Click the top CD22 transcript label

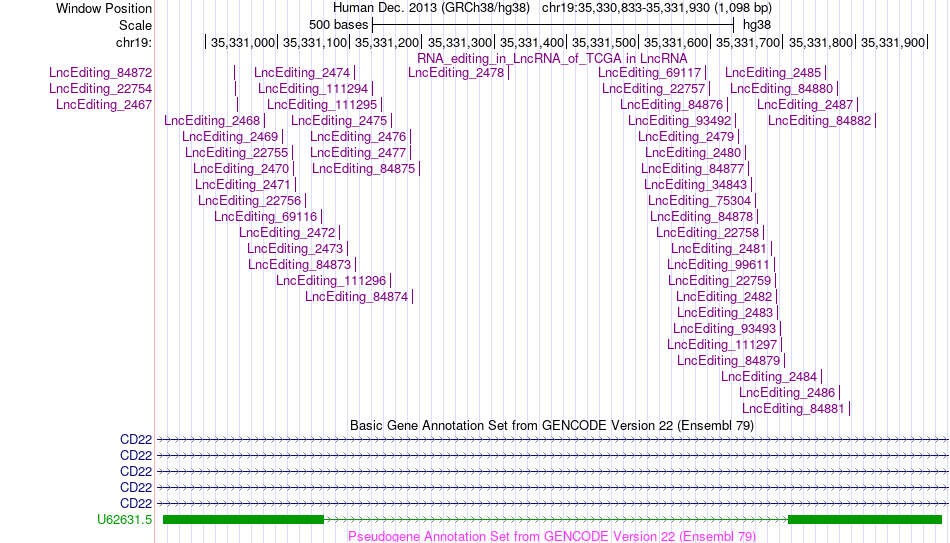pyautogui.click(x=136, y=439)
